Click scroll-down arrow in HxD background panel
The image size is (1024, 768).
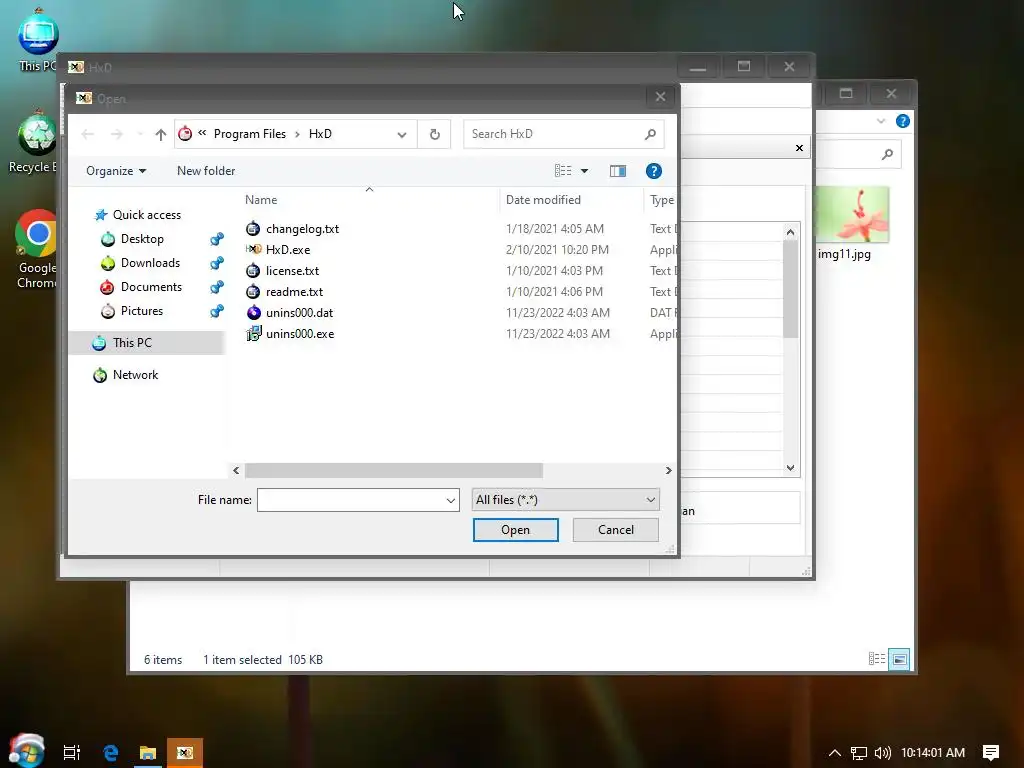pos(790,468)
